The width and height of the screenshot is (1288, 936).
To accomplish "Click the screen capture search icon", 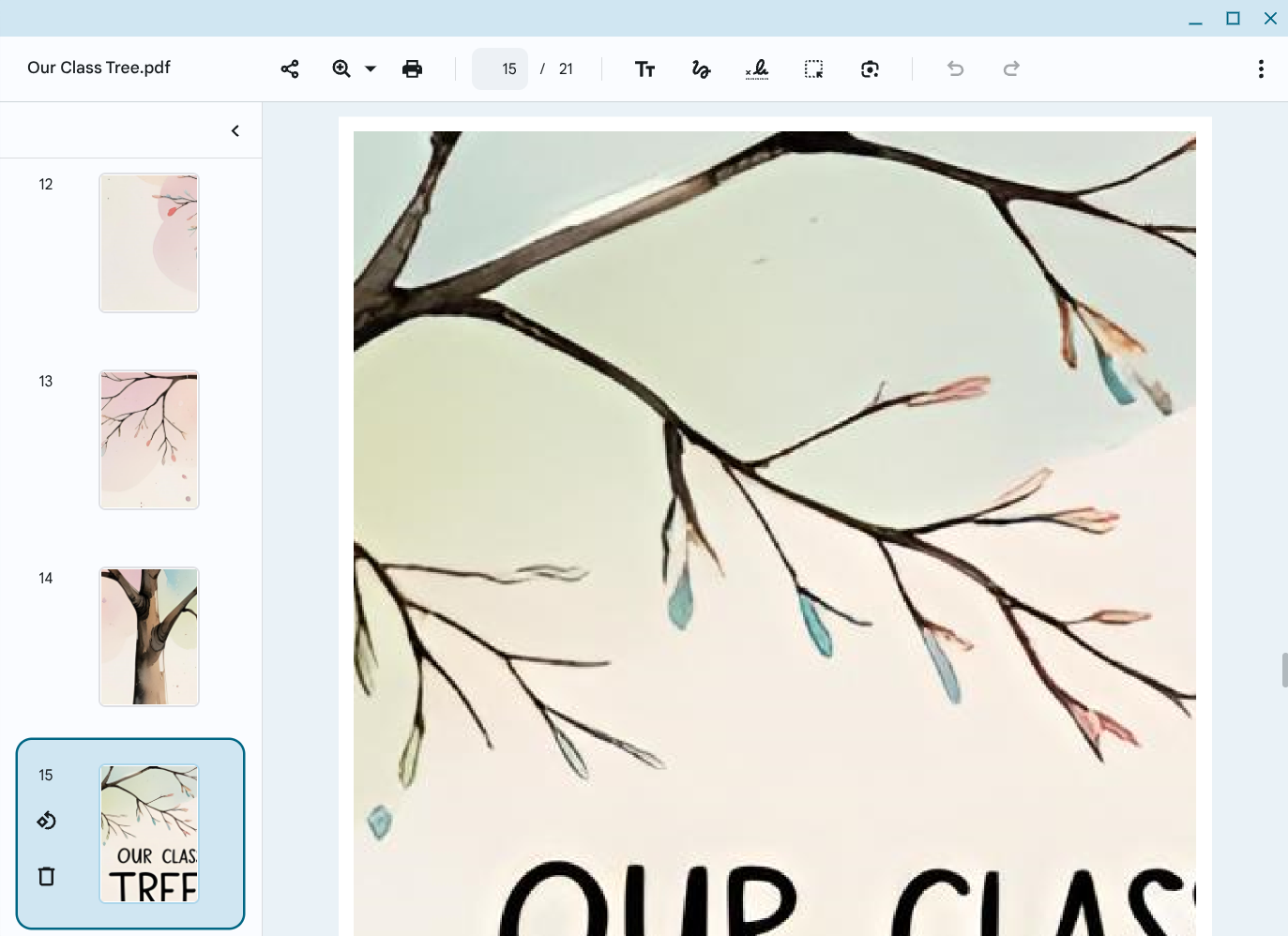I will click(x=870, y=68).
